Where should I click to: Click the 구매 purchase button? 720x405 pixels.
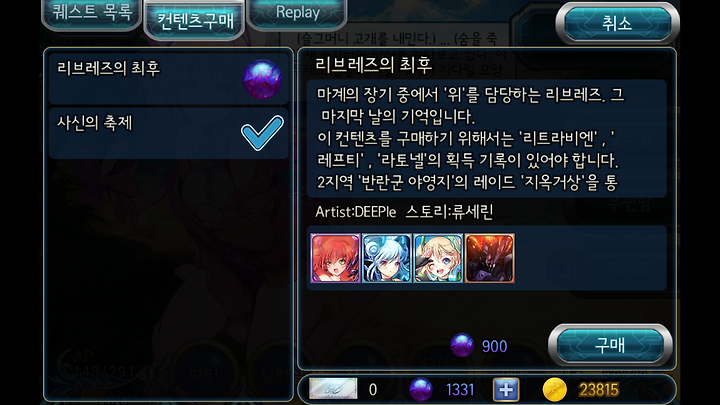click(x=610, y=345)
